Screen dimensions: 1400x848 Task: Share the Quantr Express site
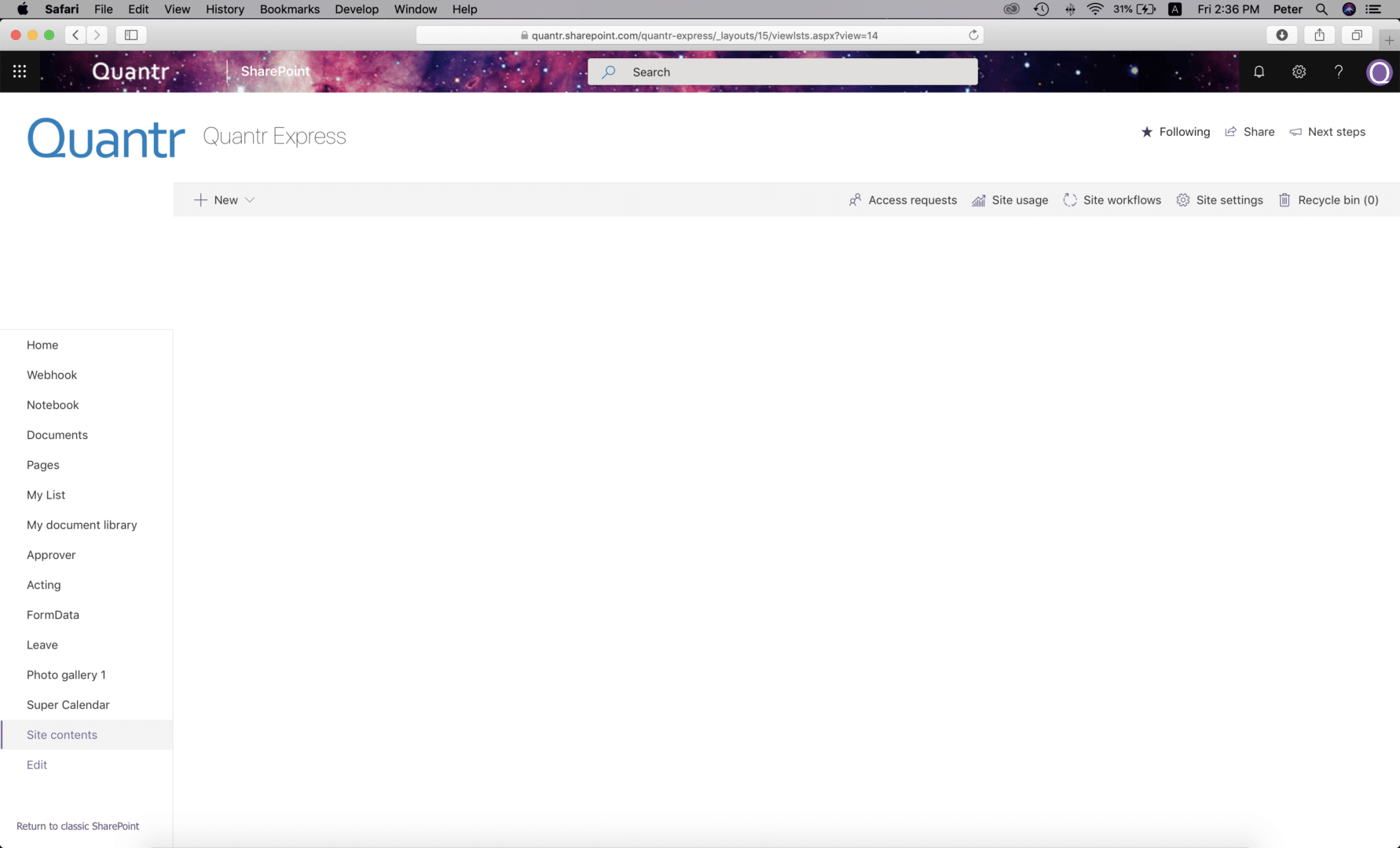pos(1250,132)
